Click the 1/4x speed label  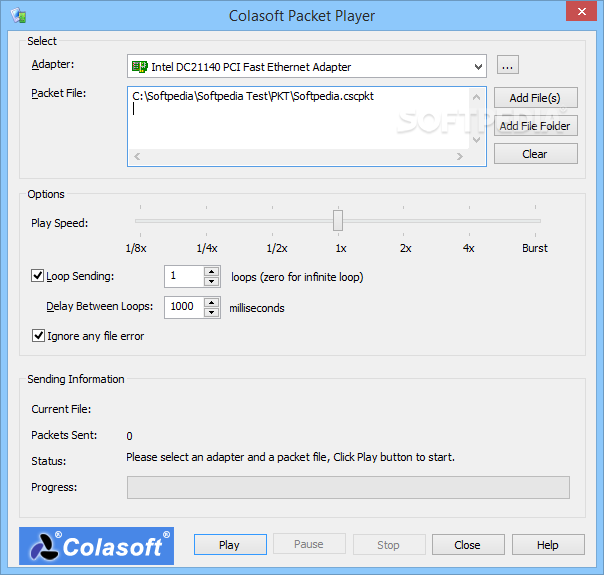tap(207, 248)
